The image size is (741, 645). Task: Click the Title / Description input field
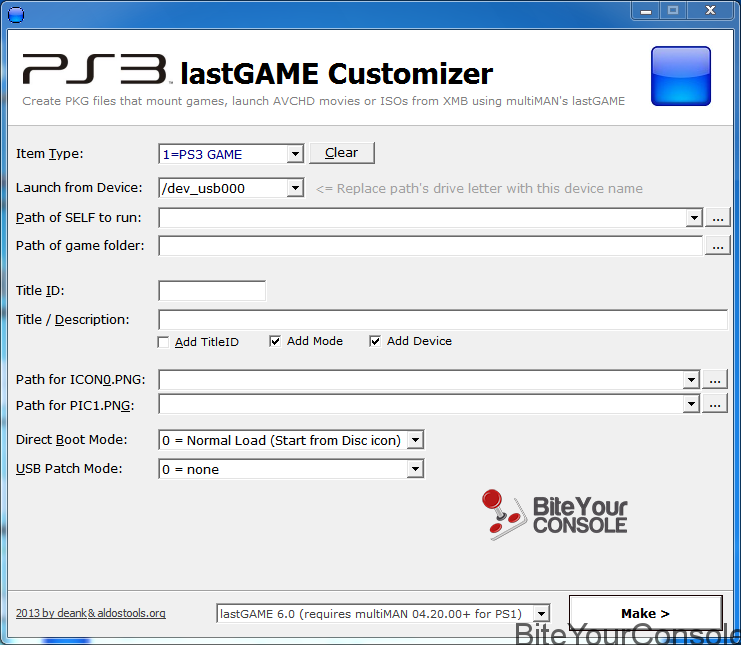click(443, 320)
